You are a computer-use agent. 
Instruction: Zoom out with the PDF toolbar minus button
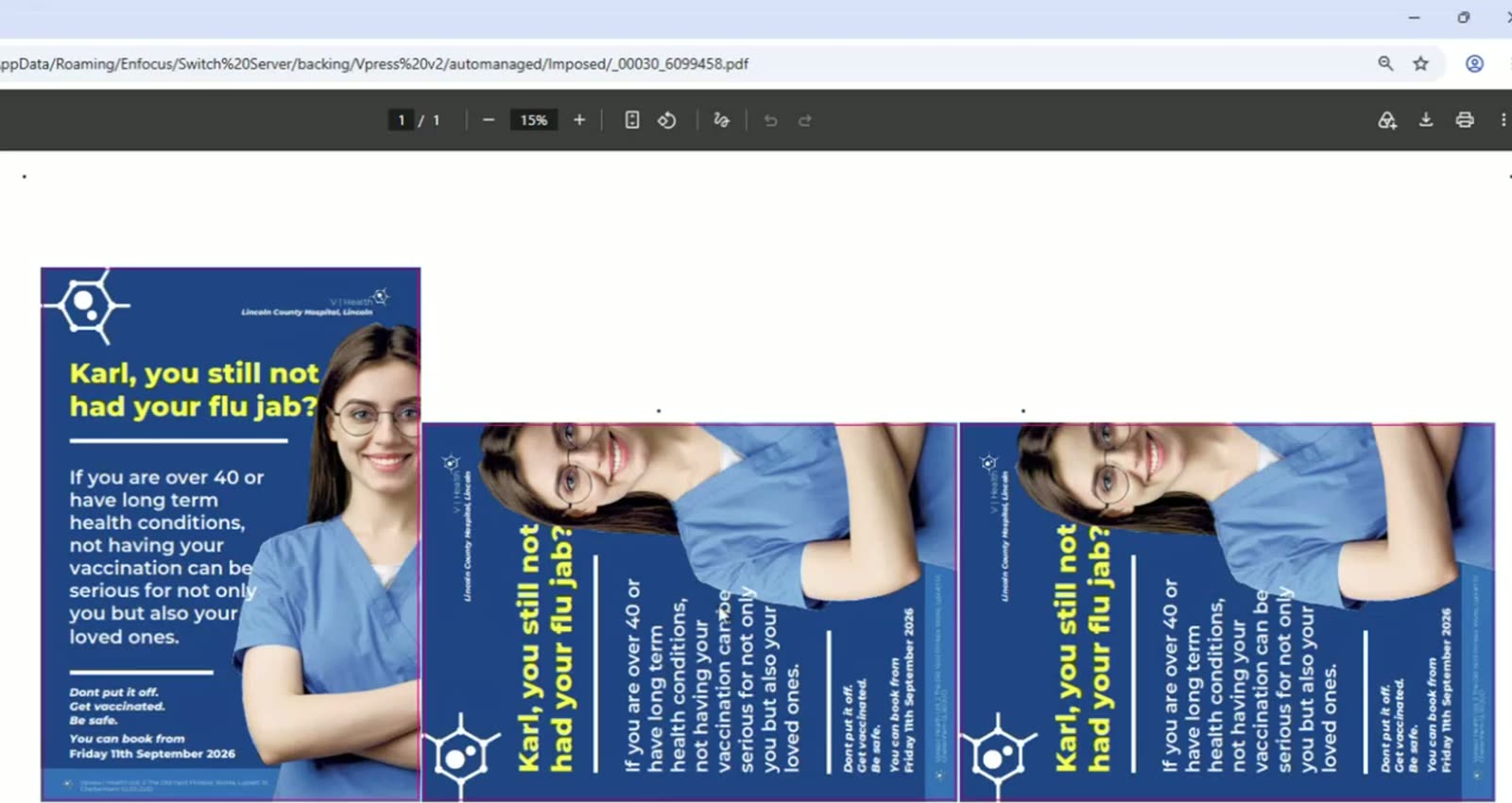[x=489, y=120]
